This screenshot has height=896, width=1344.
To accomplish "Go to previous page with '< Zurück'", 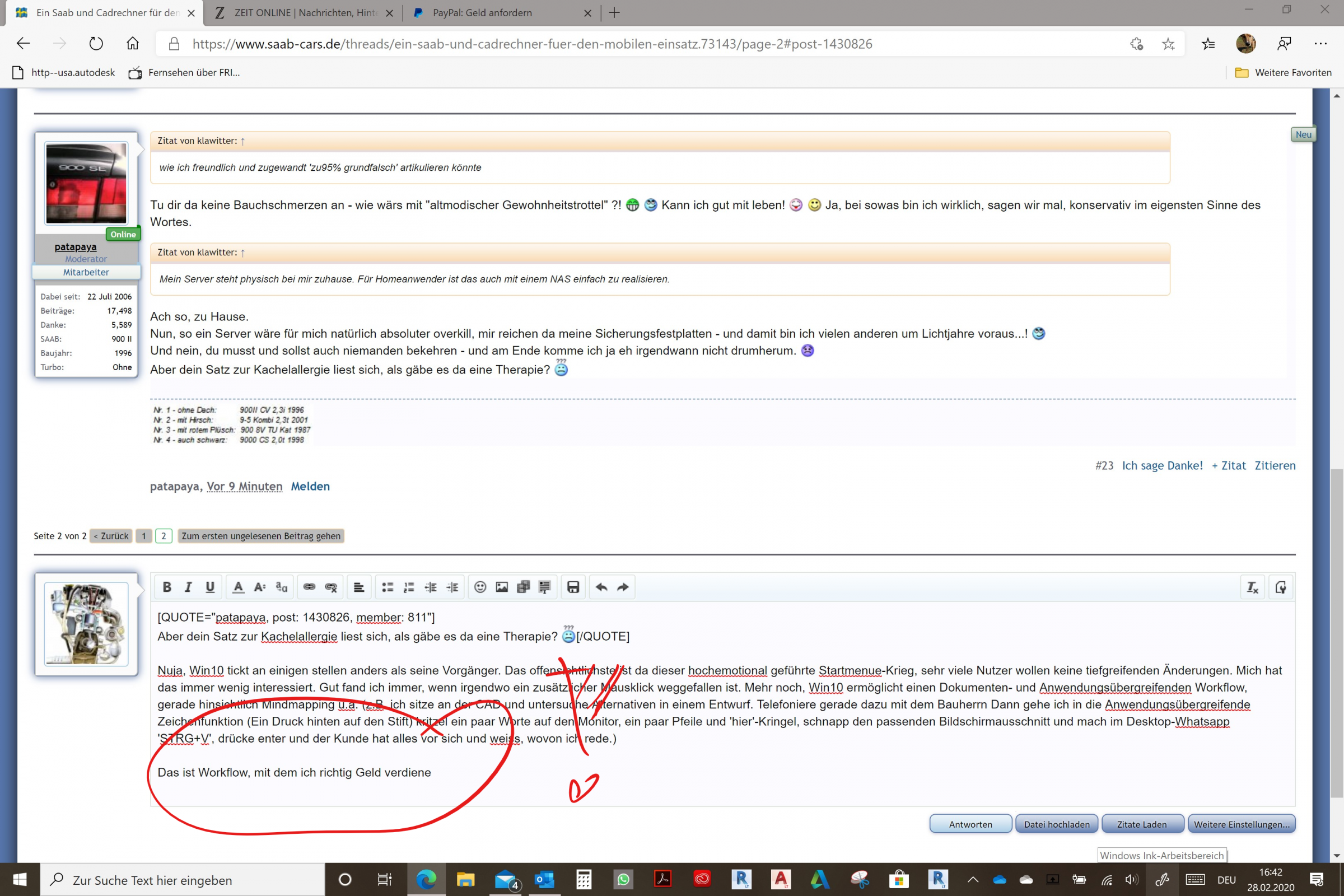I will [x=111, y=536].
